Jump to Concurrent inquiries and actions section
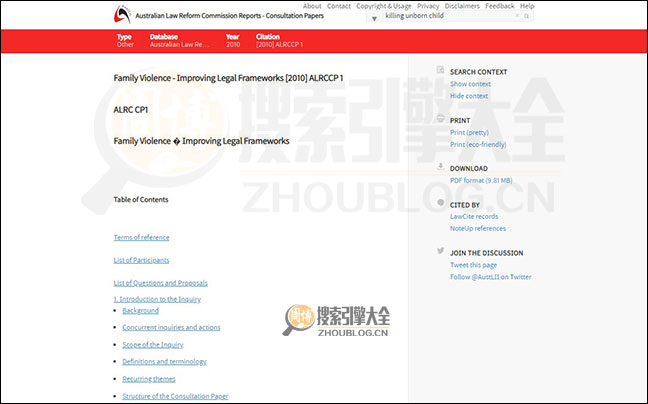The image size is (648, 404). 171,327
